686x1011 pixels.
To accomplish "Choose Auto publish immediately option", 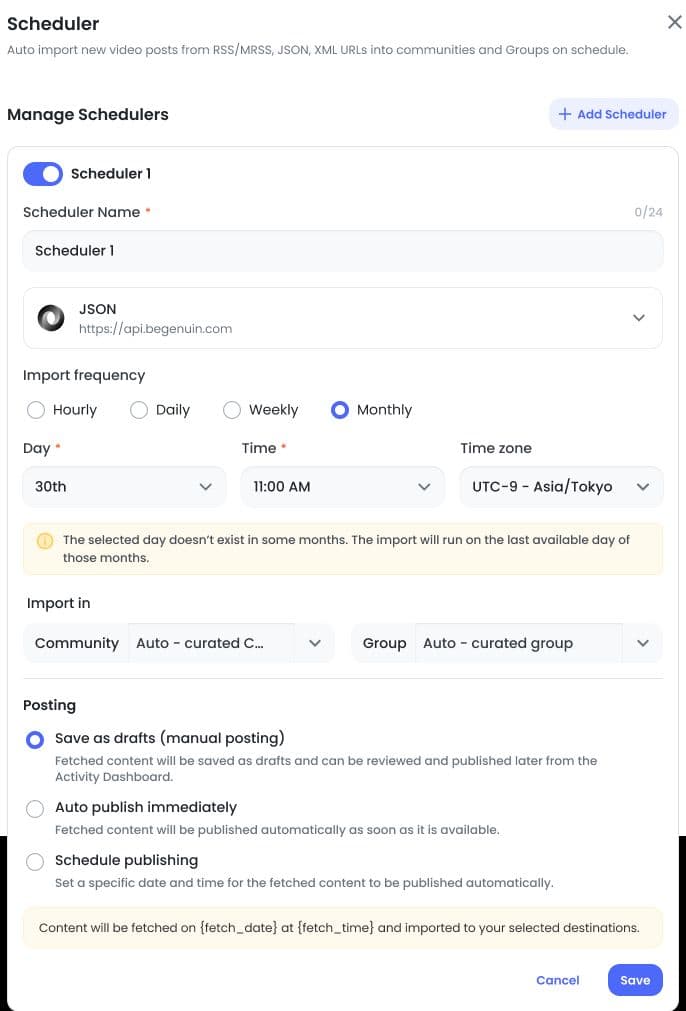I will [x=35, y=809].
